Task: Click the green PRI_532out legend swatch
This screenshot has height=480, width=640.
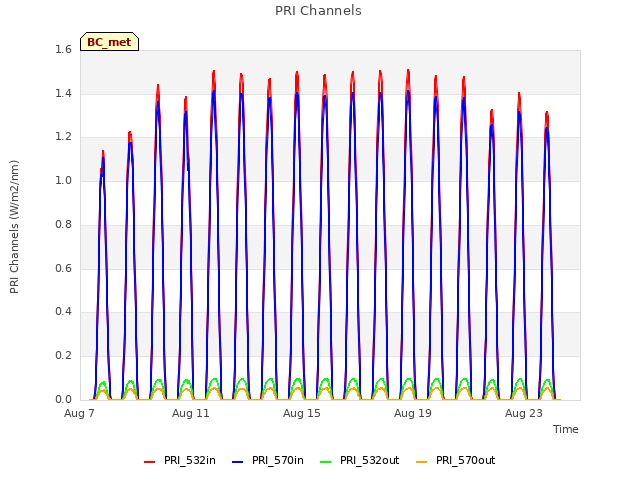Action: tap(326, 462)
